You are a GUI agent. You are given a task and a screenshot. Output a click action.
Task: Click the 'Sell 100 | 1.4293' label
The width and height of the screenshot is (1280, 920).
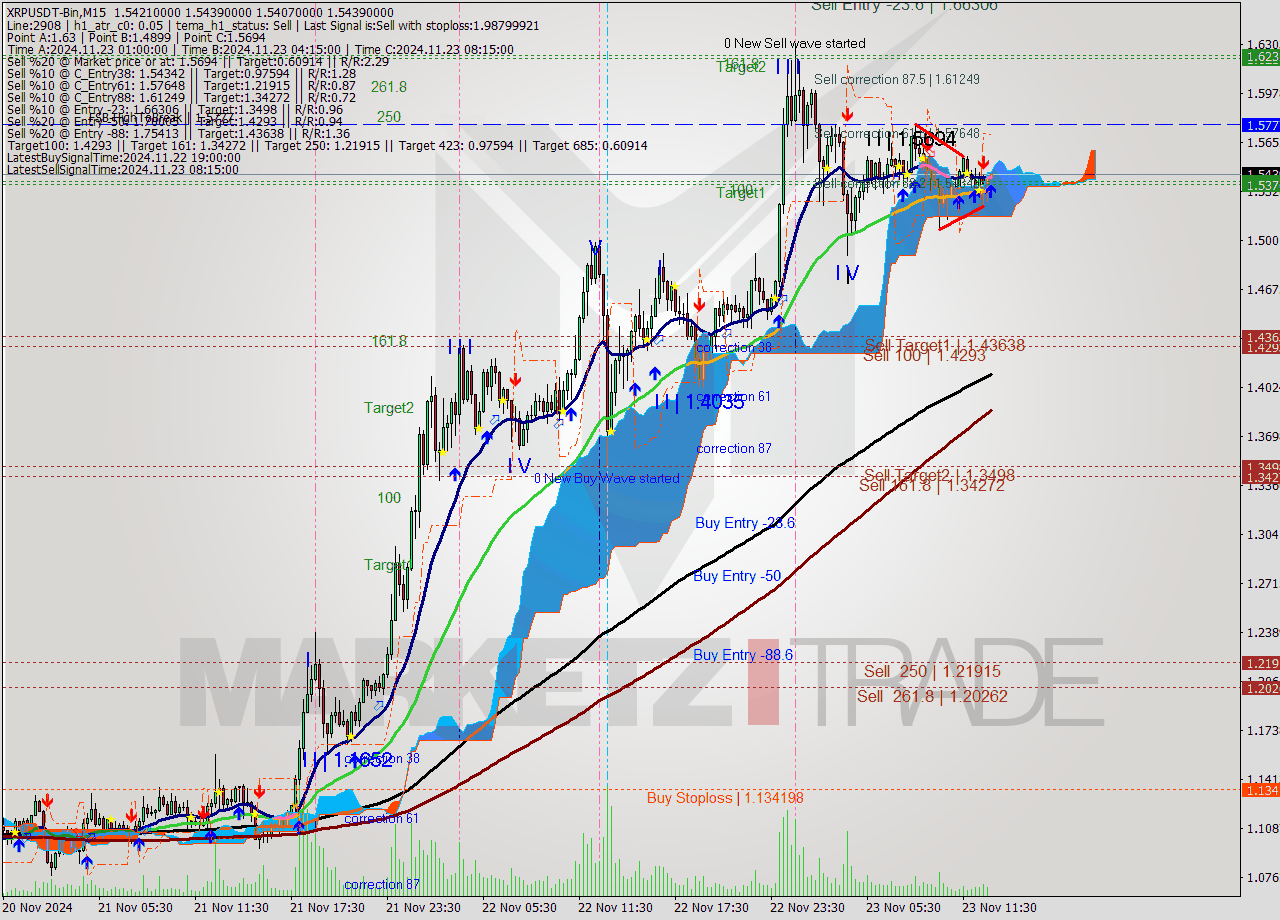(x=924, y=355)
